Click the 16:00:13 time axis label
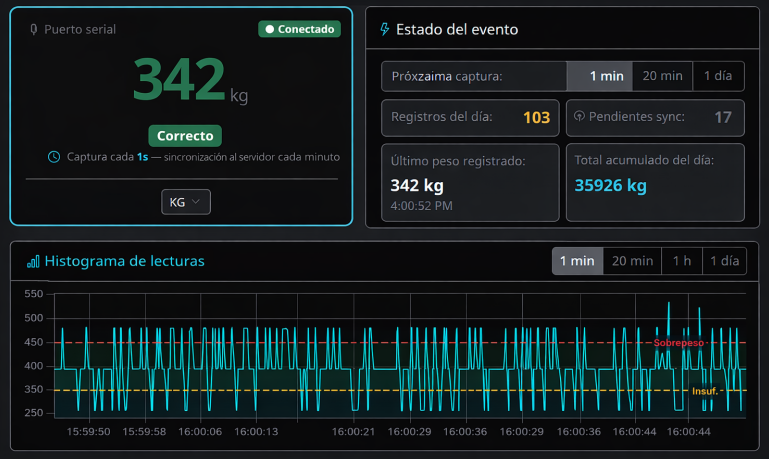 (256, 432)
